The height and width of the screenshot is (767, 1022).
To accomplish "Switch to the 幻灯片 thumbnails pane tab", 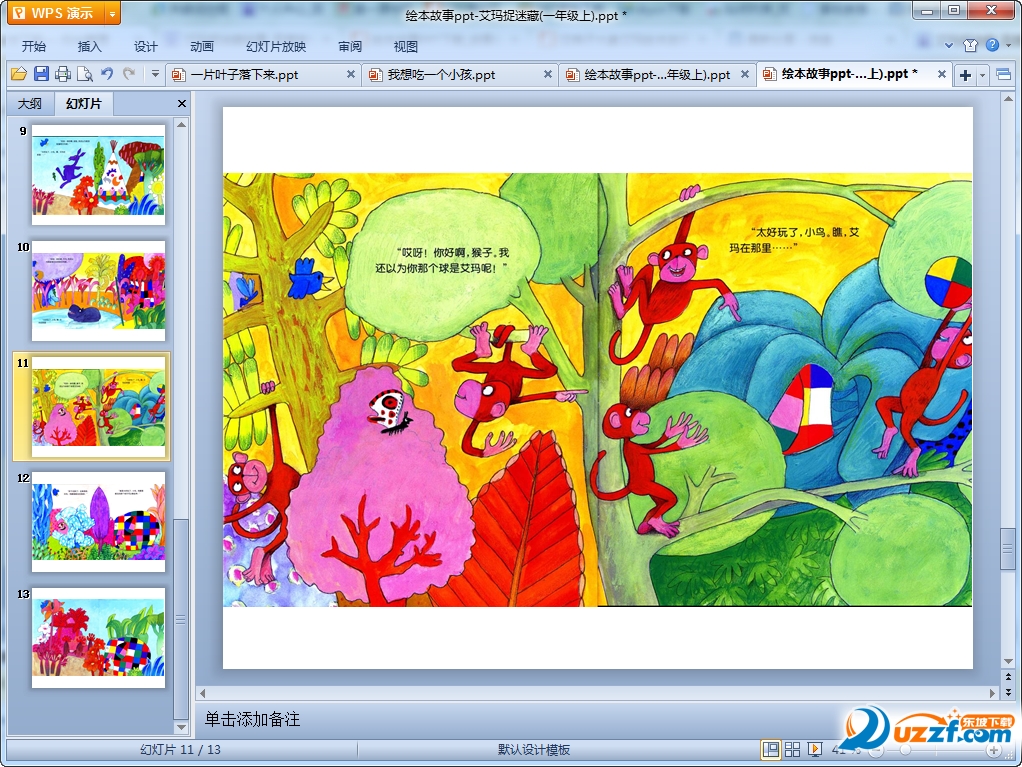I will point(84,104).
